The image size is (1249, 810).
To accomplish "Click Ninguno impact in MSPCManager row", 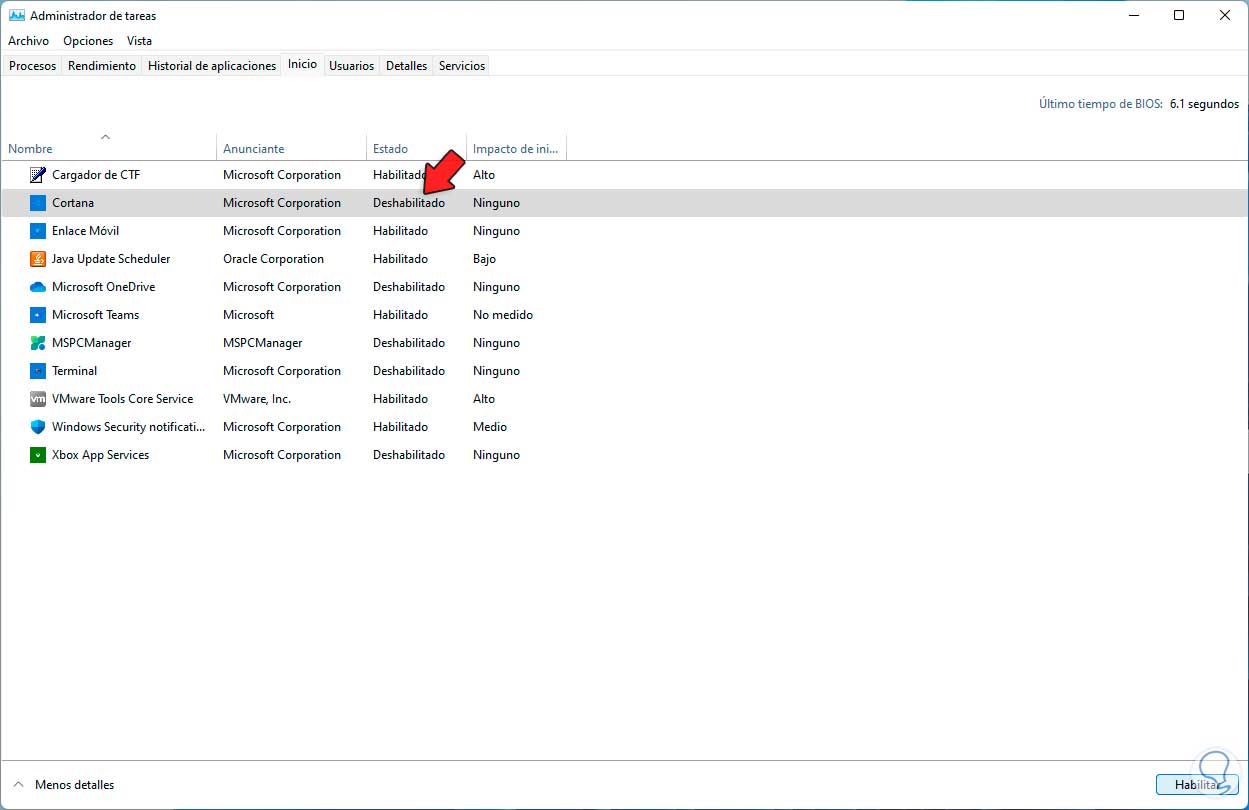I will [x=496, y=343].
